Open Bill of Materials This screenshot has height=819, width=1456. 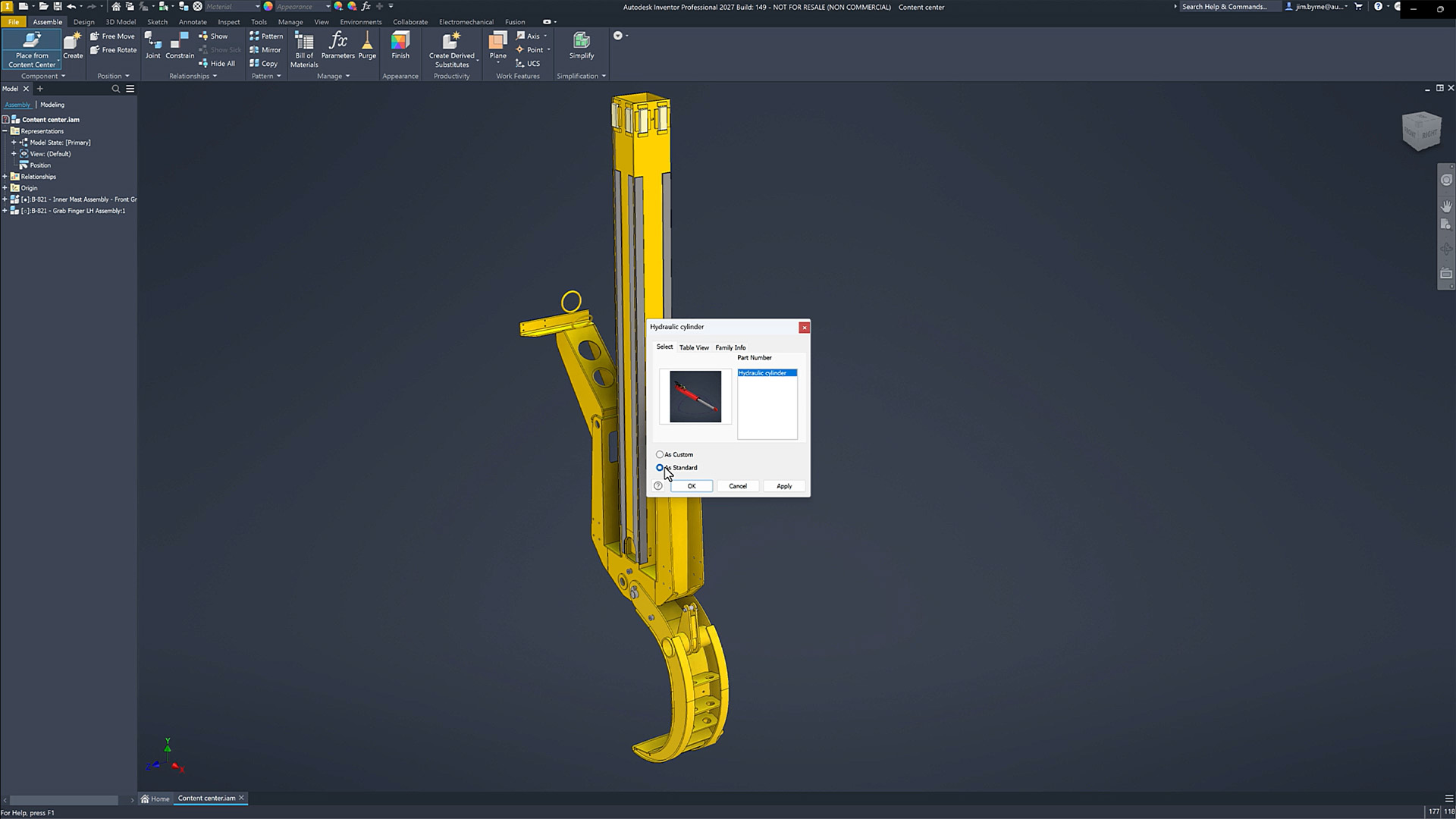click(x=304, y=49)
